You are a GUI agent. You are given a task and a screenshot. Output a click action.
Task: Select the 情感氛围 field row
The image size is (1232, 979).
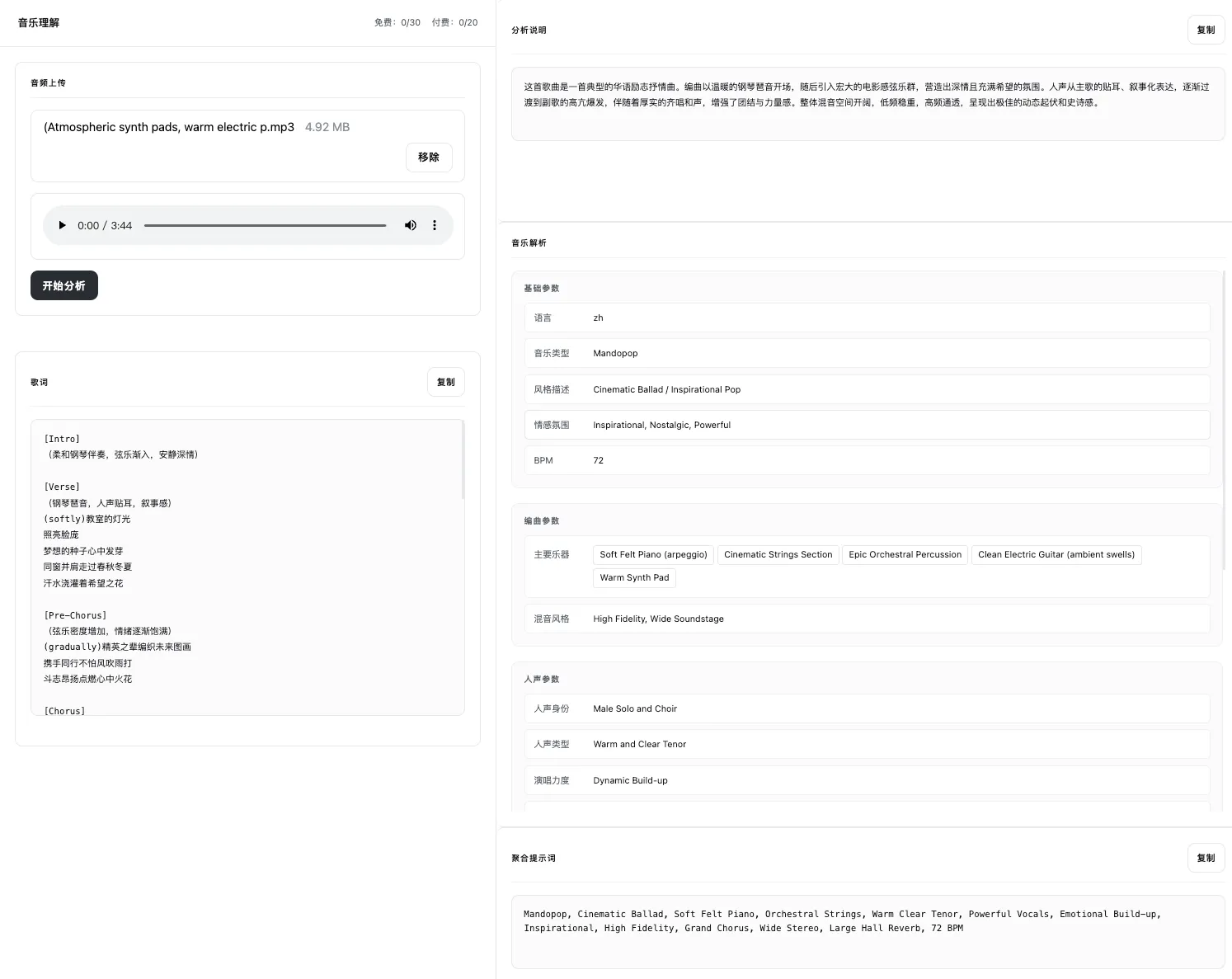[867, 425]
